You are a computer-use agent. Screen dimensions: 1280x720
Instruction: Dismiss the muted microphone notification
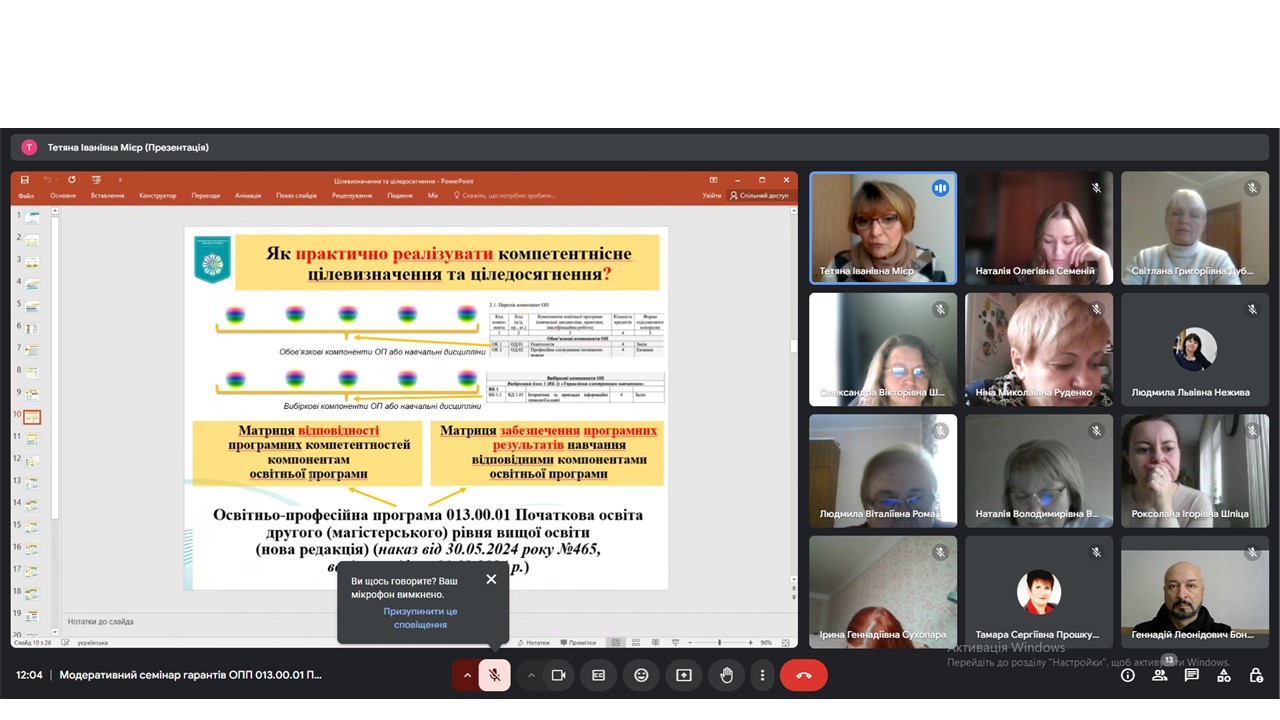pos(491,579)
